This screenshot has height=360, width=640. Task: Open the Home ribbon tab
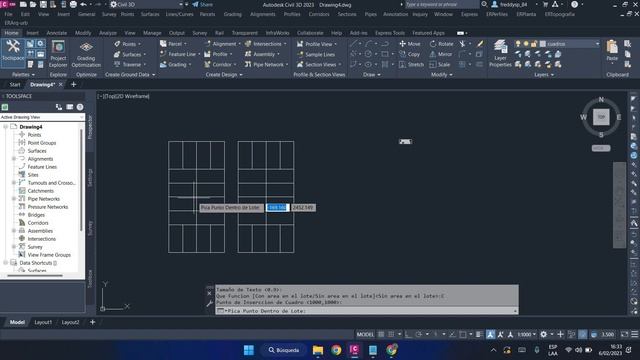11,33
